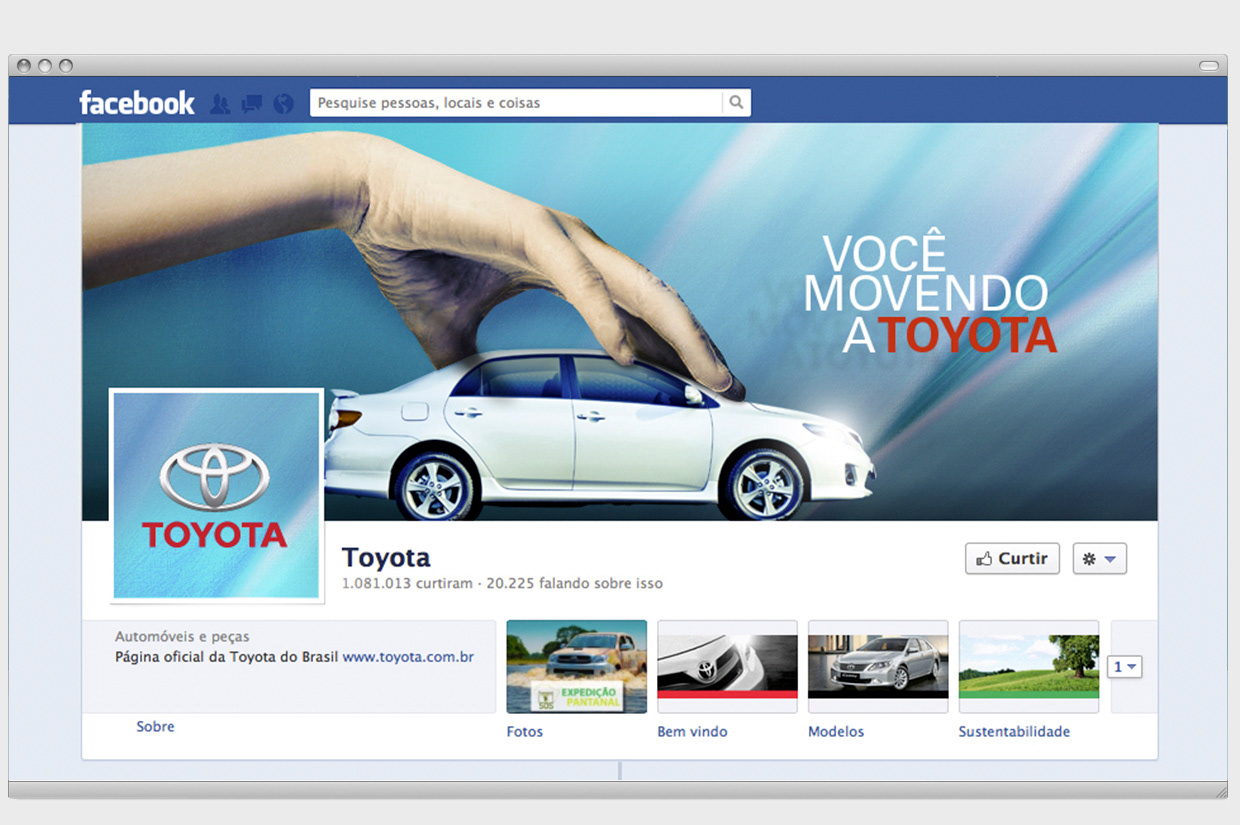Open the Bem vindo thumbnail

(x=727, y=666)
